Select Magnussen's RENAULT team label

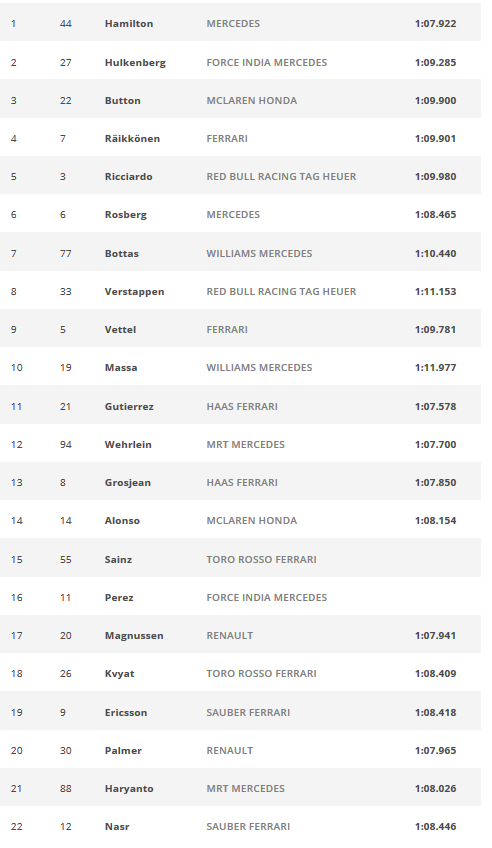(x=230, y=636)
